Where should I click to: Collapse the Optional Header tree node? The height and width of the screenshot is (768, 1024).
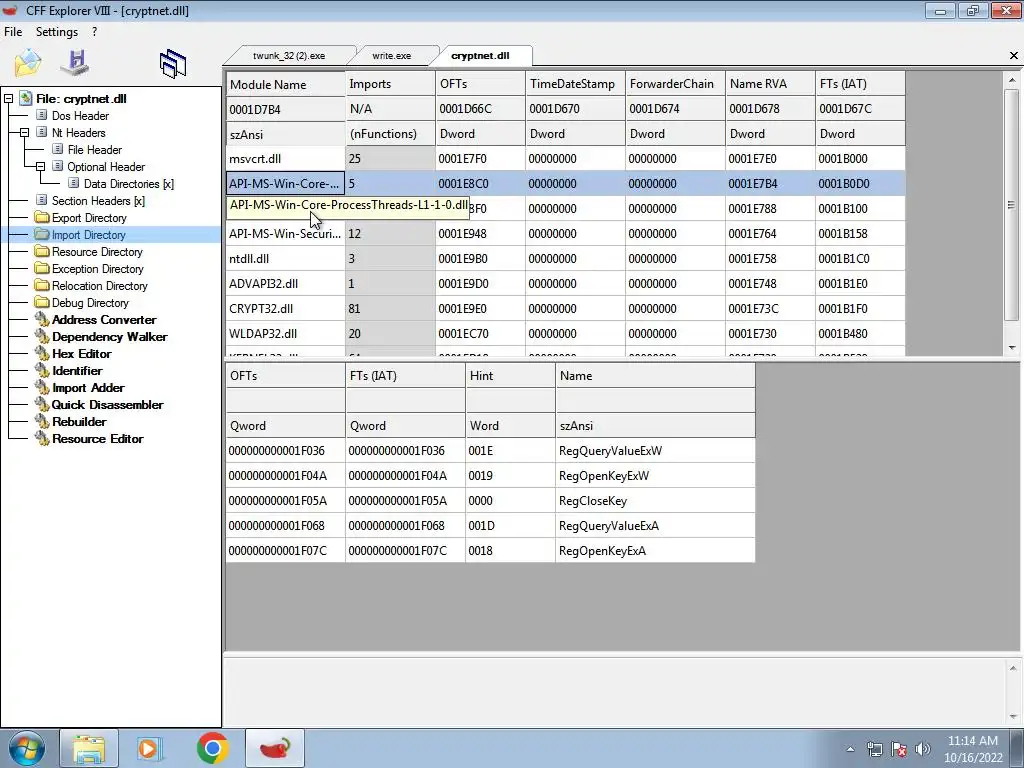pos(40,167)
